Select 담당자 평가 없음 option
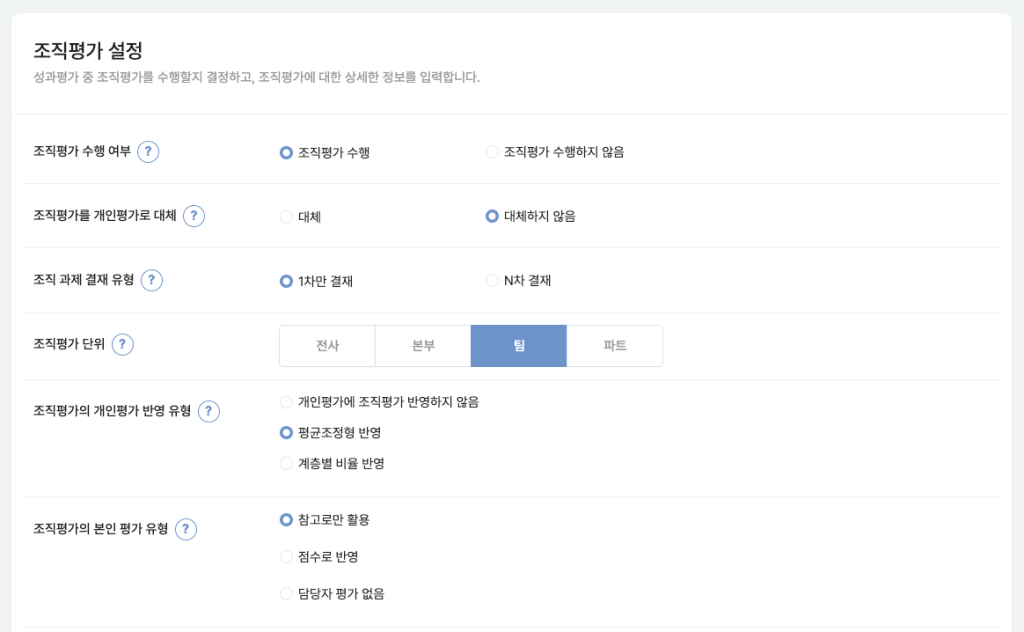This screenshot has height=632, width=1024. tap(332, 594)
